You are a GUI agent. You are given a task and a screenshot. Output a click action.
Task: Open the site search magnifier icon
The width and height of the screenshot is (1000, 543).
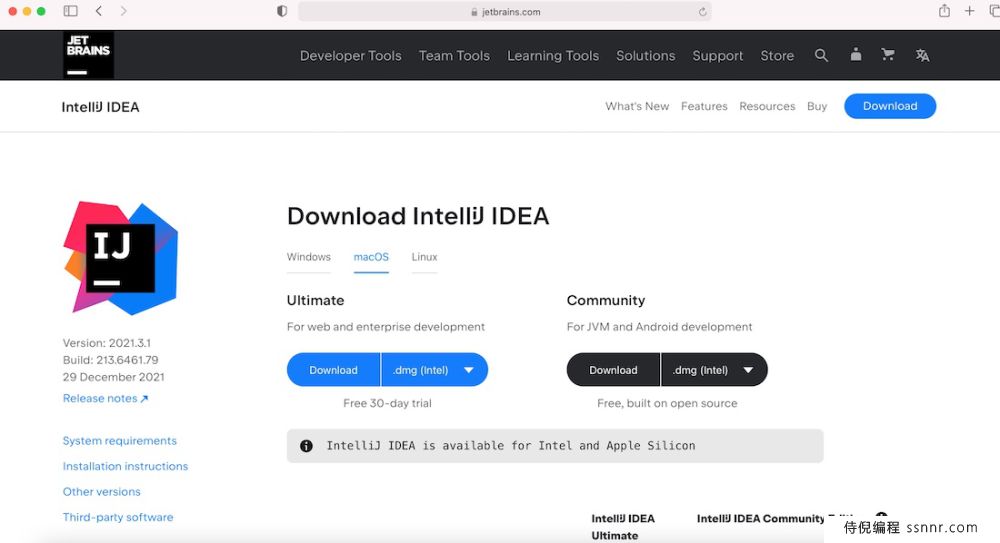click(821, 56)
